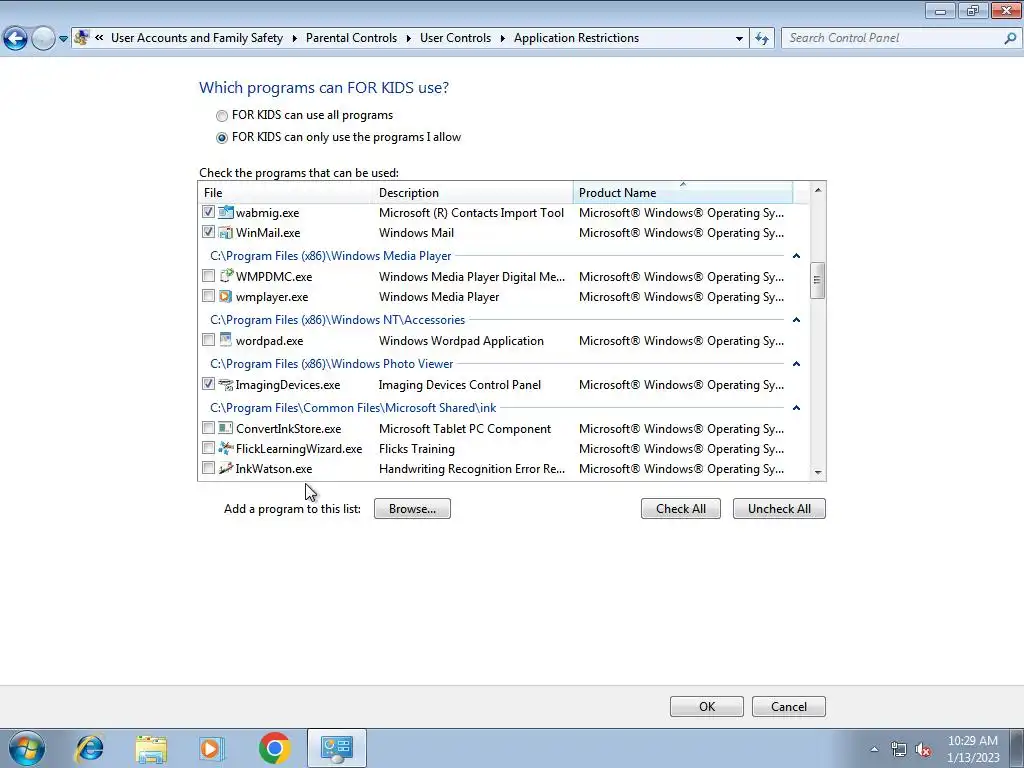Screen dimensions: 1024x768
Task: Click the Application Restrictions breadcrumb
Action: [577, 38]
